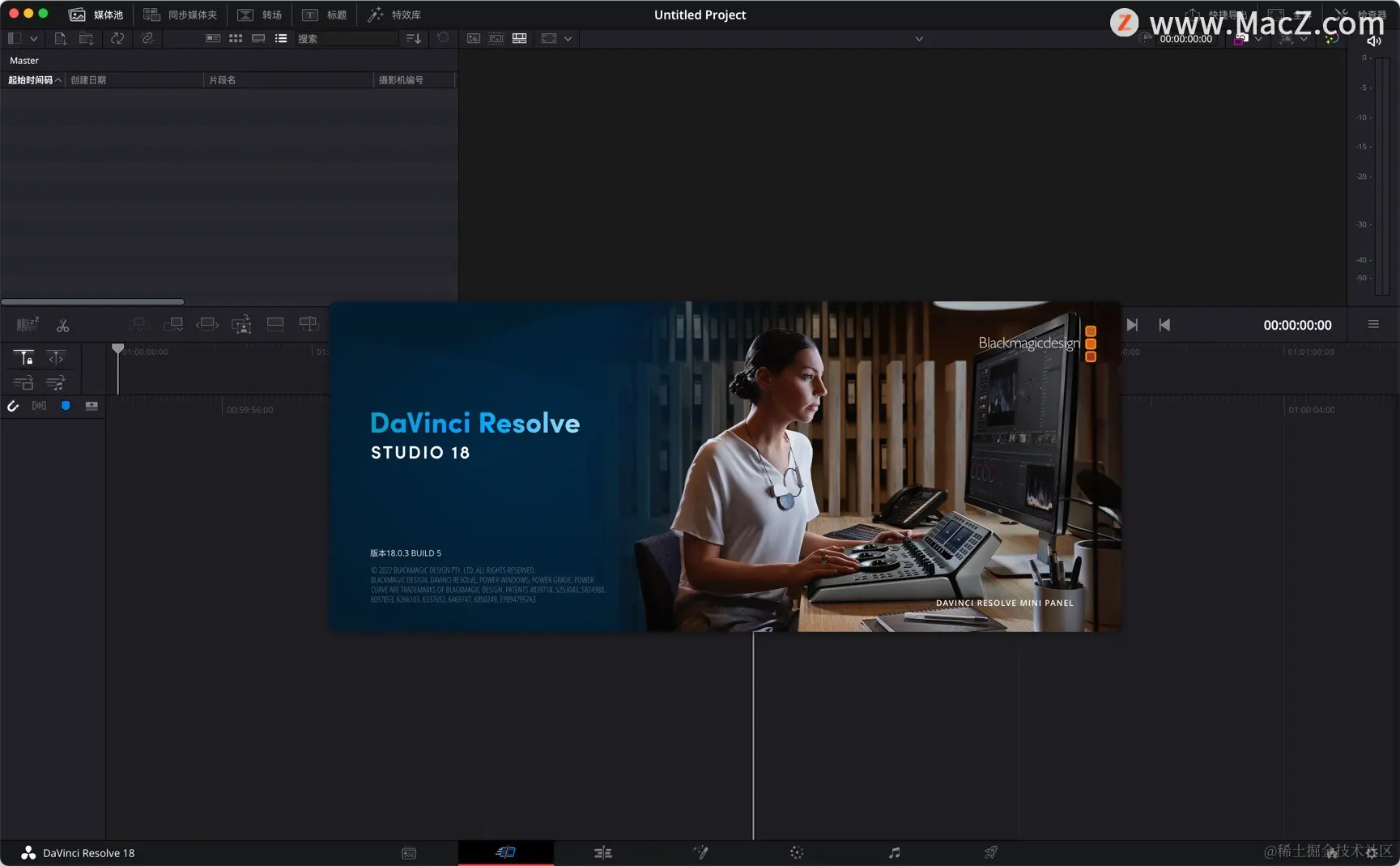Open the 媒体池 media pool panel
The height and width of the screenshot is (866, 1400).
(96, 15)
